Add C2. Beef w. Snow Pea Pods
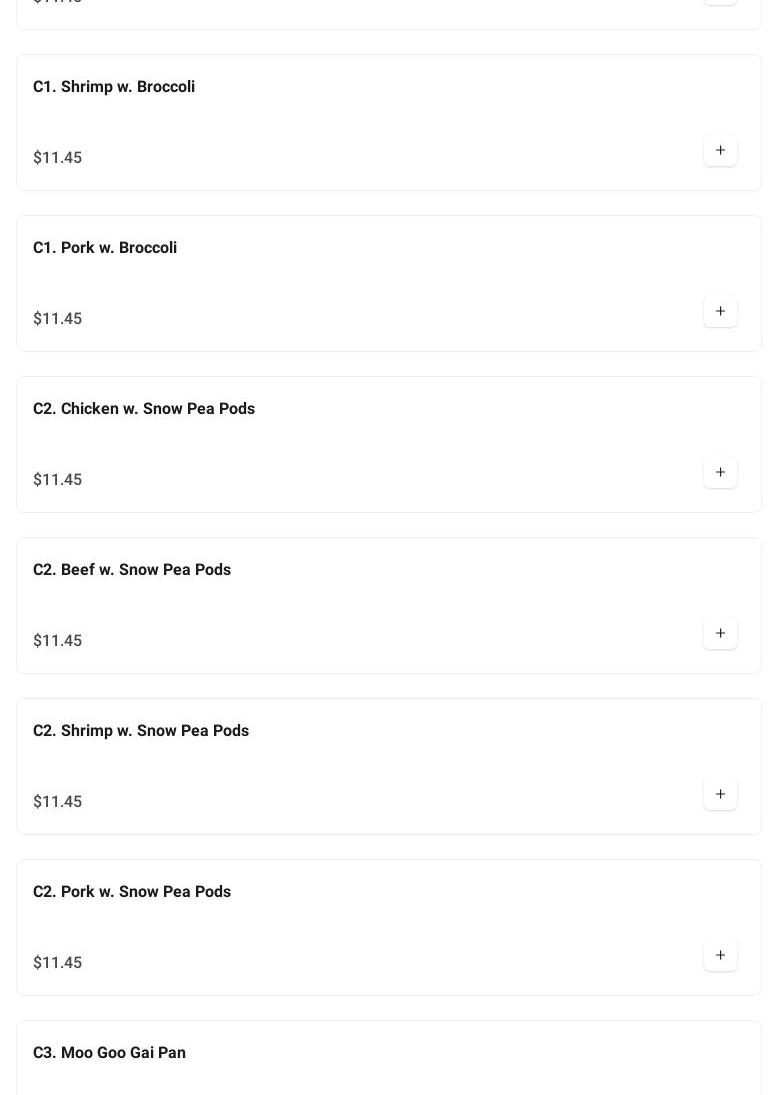The image size is (778, 1095). click(x=720, y=634)
